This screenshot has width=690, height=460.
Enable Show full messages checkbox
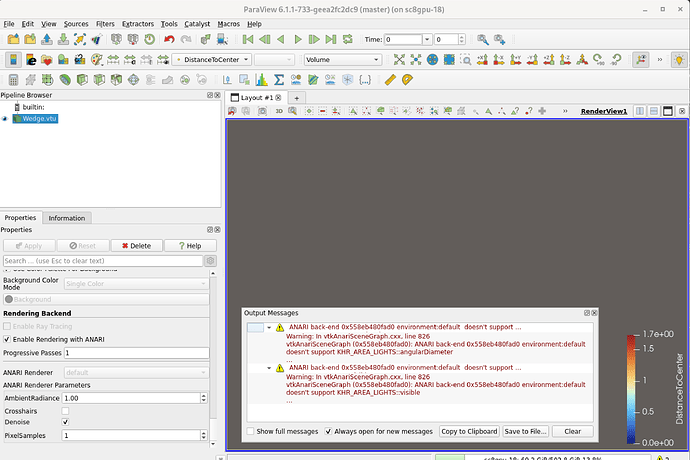click(250, 431)
